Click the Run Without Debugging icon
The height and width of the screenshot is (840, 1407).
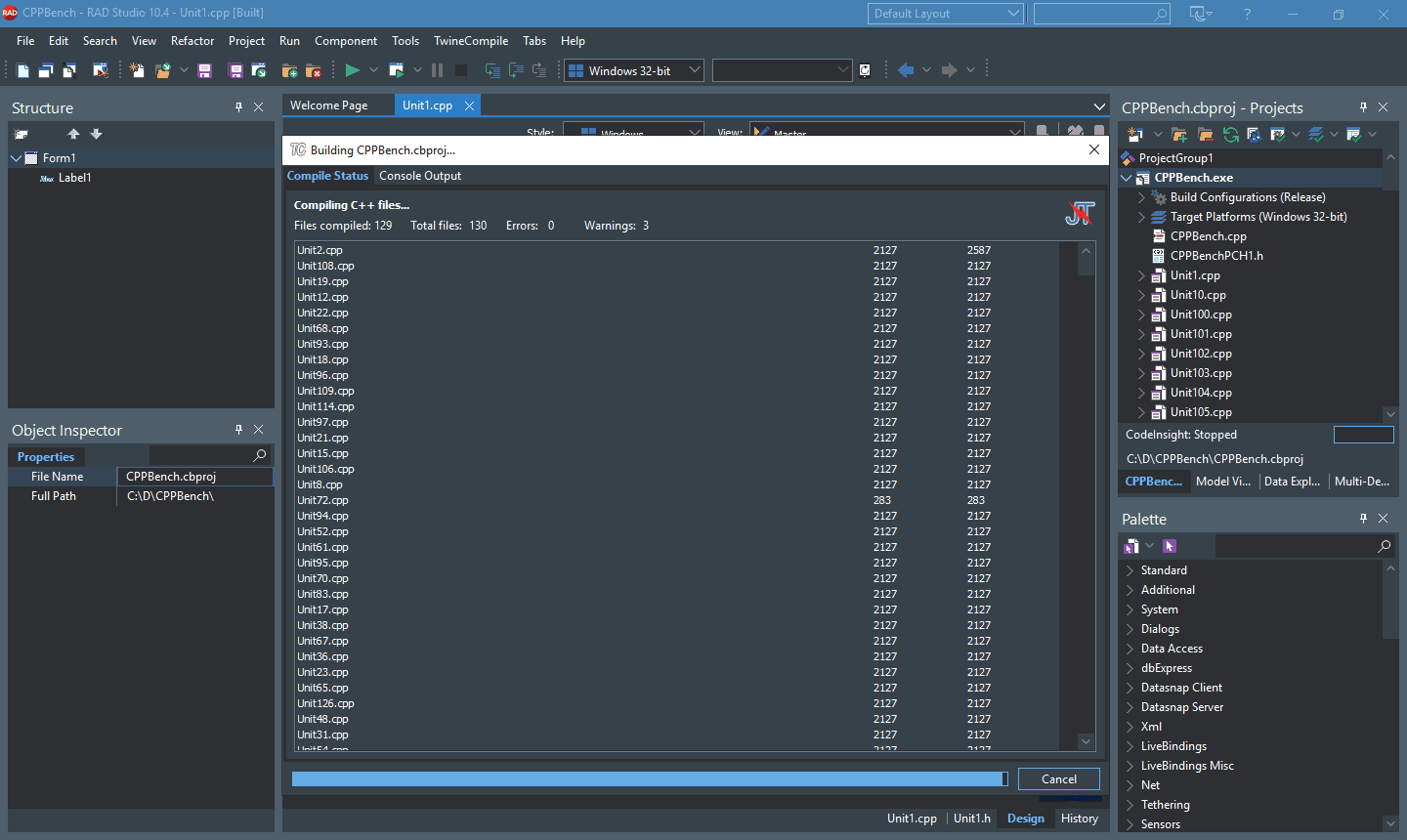tap(396, 70)
